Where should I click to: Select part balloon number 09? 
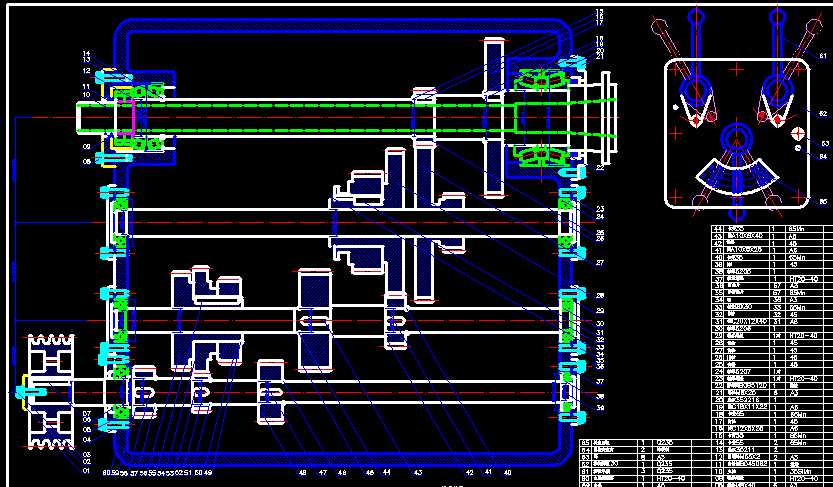point(87,147)
